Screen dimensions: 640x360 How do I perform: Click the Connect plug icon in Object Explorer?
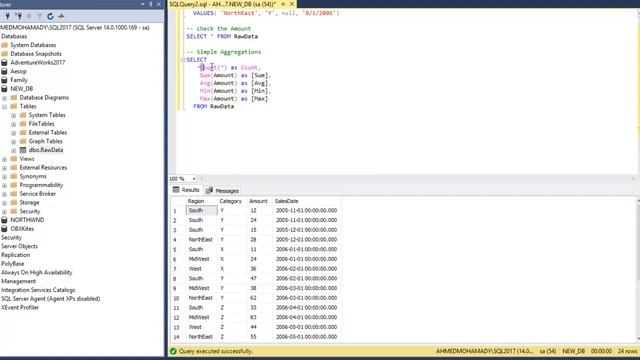pyautogui.click(x=7, y=16)
